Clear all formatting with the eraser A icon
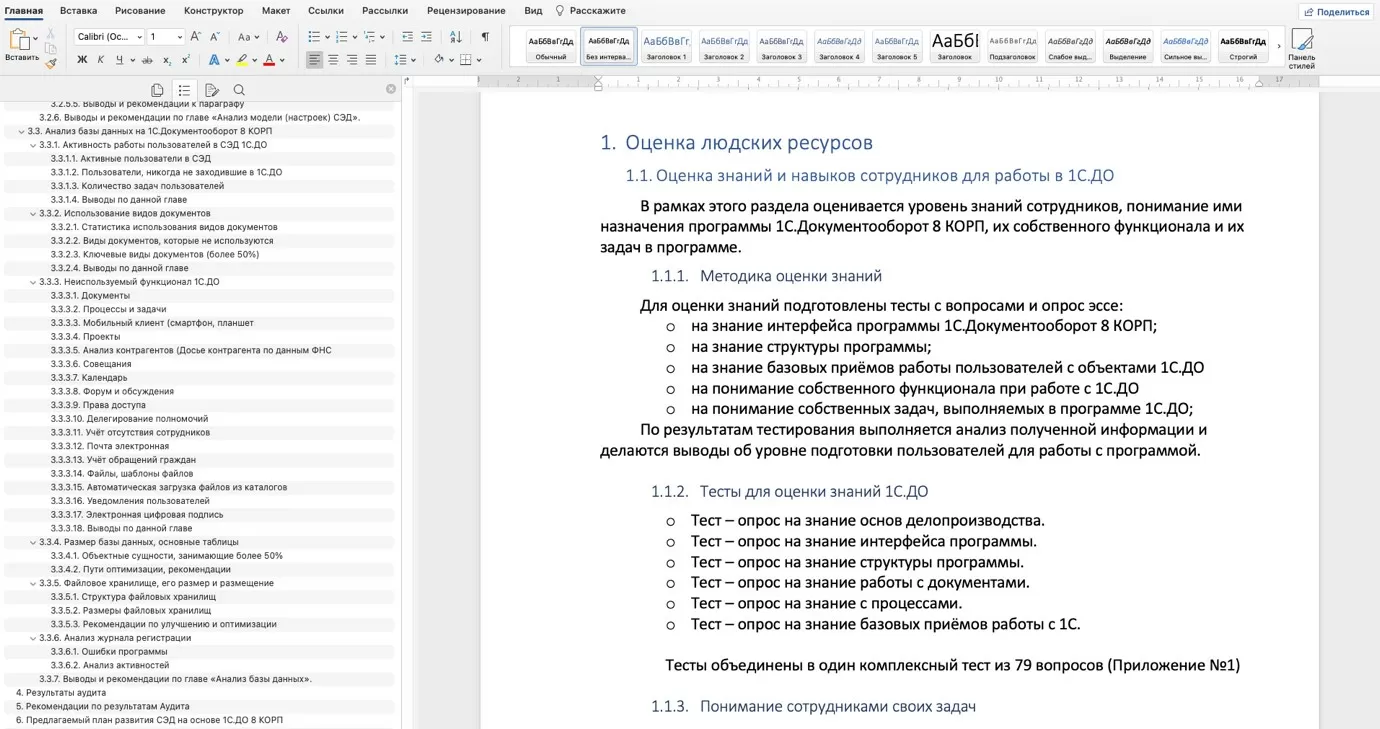This screenshot has height=729, width=1380. (x=282, y=37)
